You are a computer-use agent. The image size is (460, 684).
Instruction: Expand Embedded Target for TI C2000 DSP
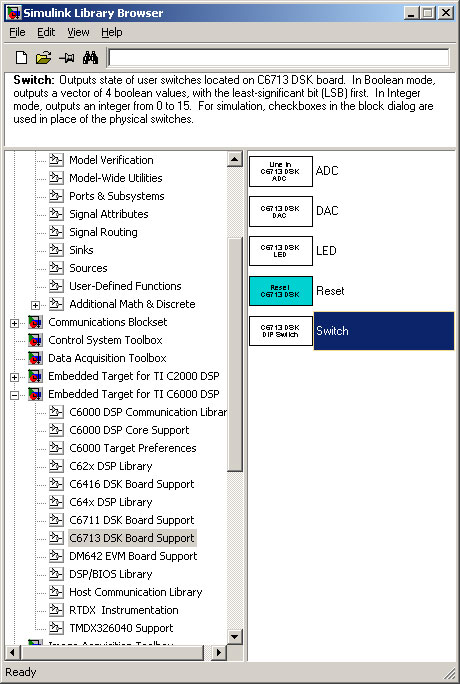14,377
